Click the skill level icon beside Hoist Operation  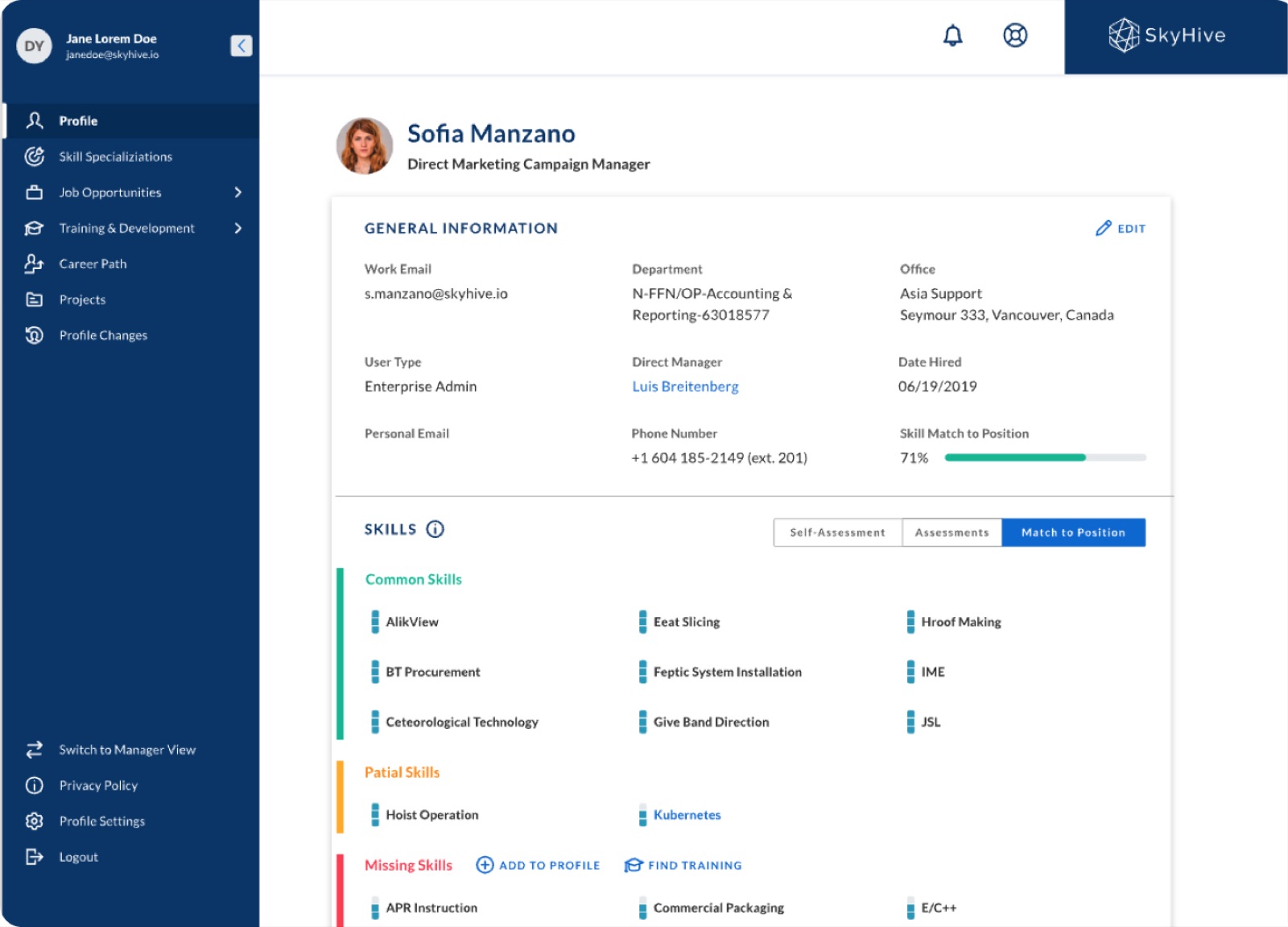click(375, 815)
